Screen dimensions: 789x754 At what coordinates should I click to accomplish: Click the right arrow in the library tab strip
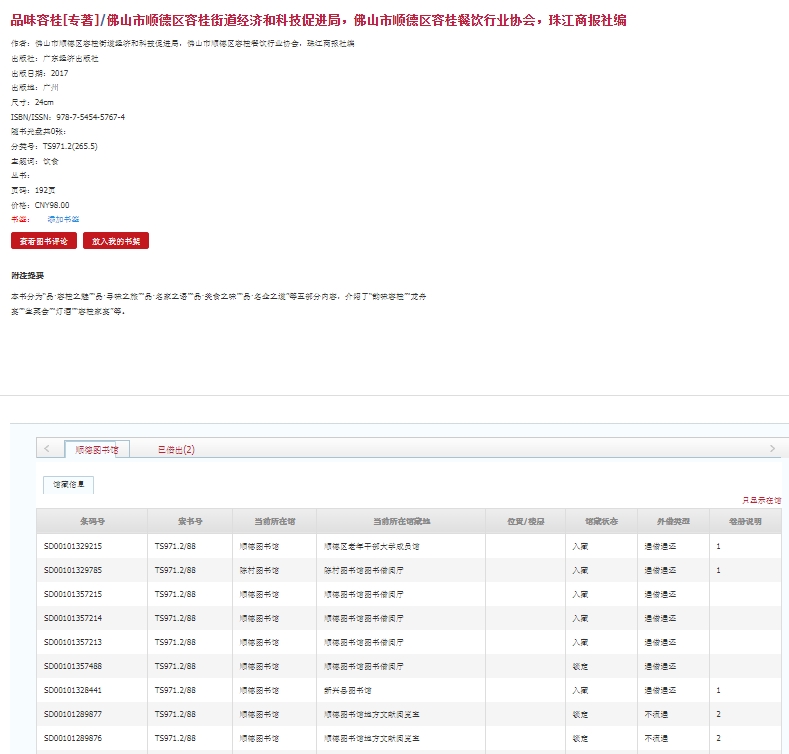pyautogui.click(x=771, y=449)
